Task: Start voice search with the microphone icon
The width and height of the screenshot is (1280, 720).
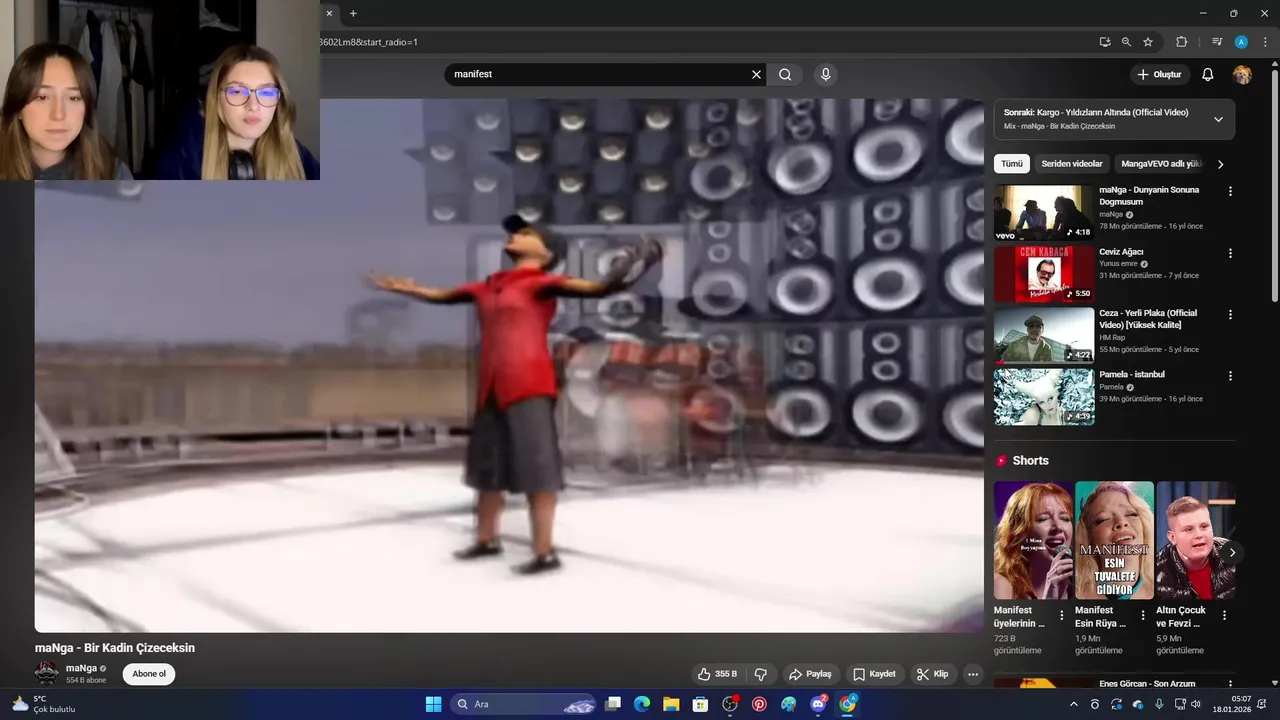Action: coord(825,74)
